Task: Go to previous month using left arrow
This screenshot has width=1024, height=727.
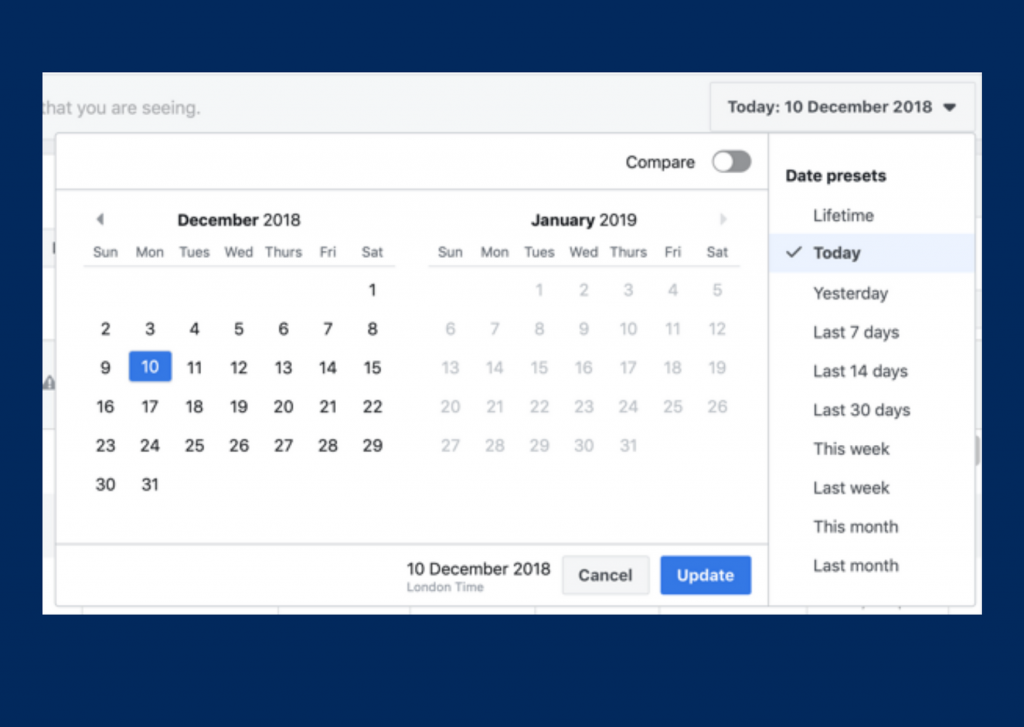Action: click(100, 219)
